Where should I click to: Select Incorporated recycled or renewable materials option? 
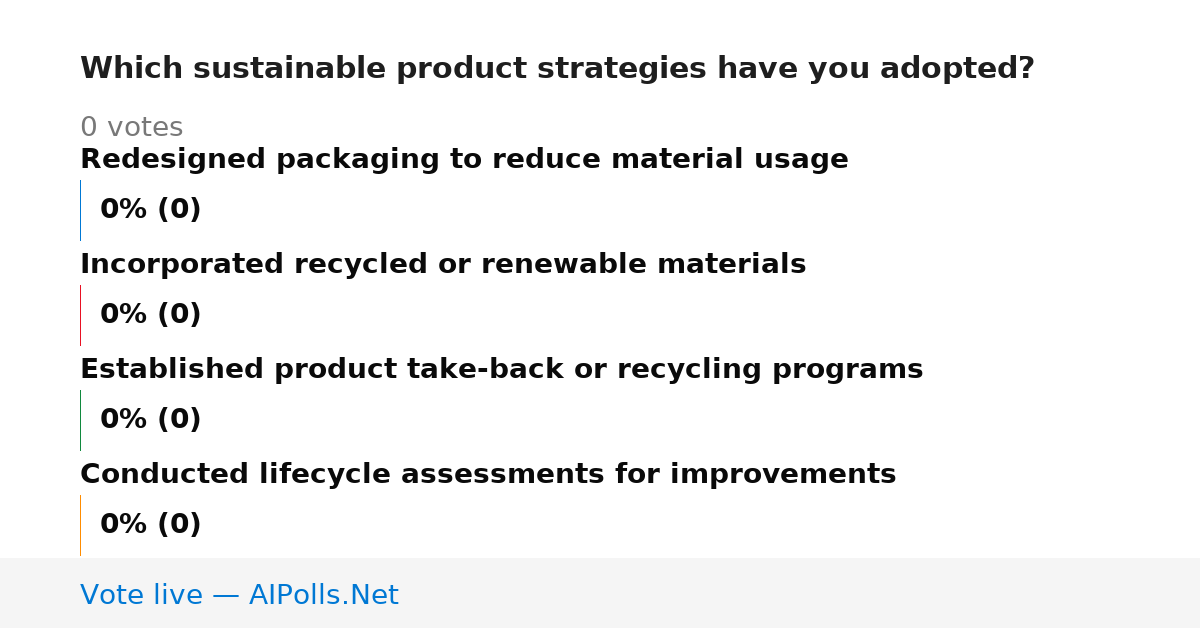[443, 264]
